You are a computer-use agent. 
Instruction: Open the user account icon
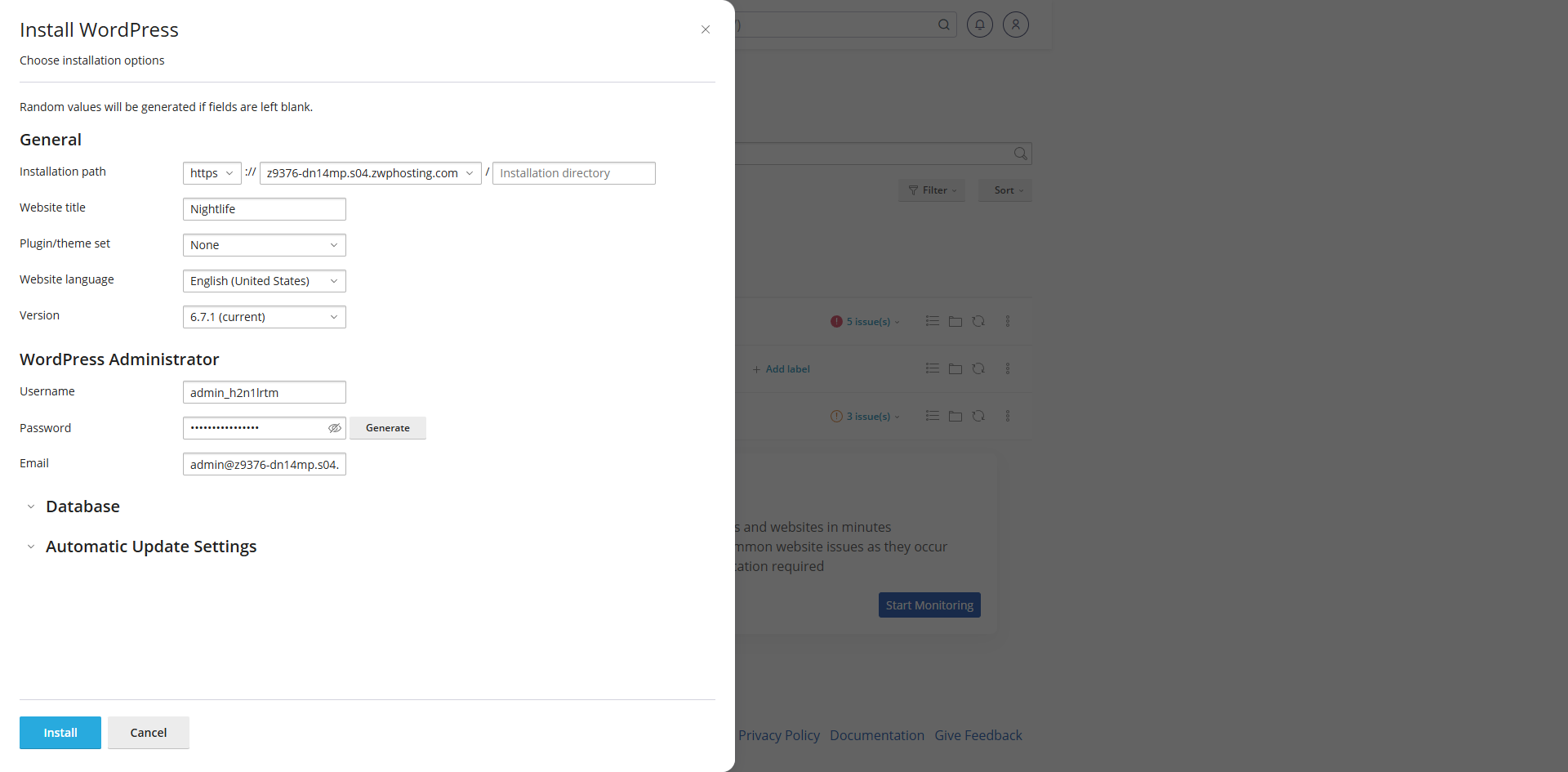(x=1016, y=25)
